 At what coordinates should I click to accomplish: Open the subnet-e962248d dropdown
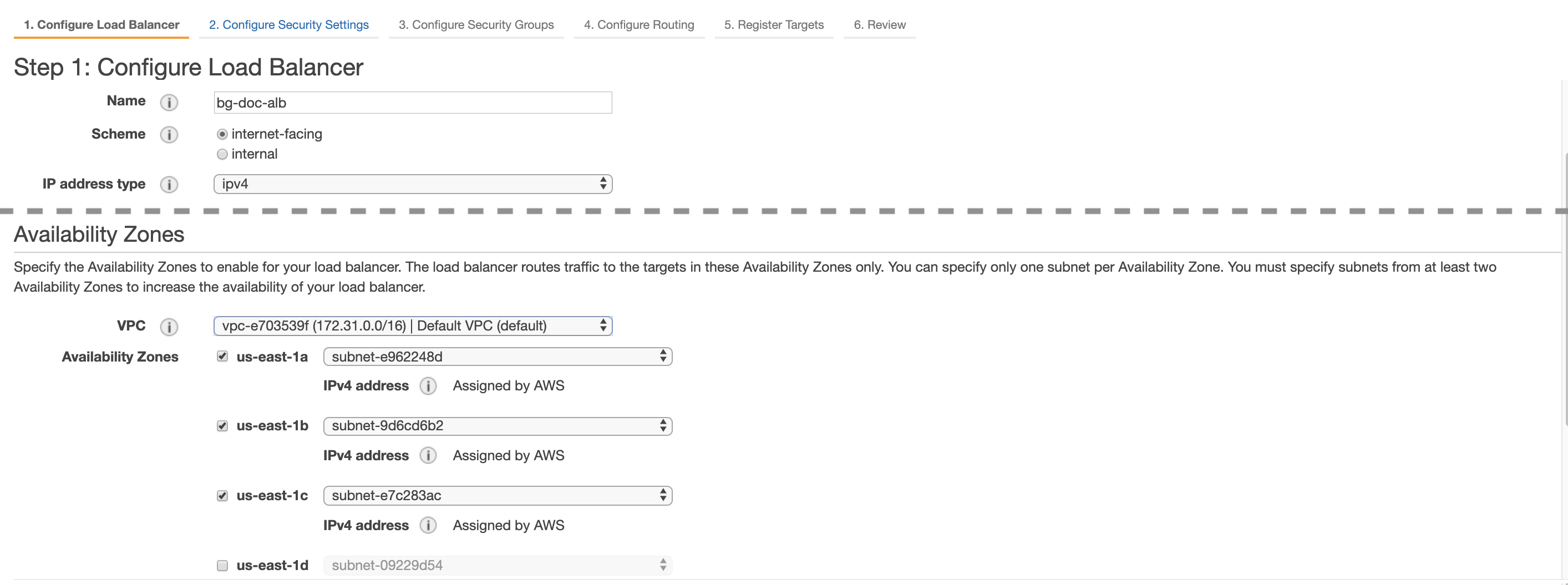pos(498,356)
